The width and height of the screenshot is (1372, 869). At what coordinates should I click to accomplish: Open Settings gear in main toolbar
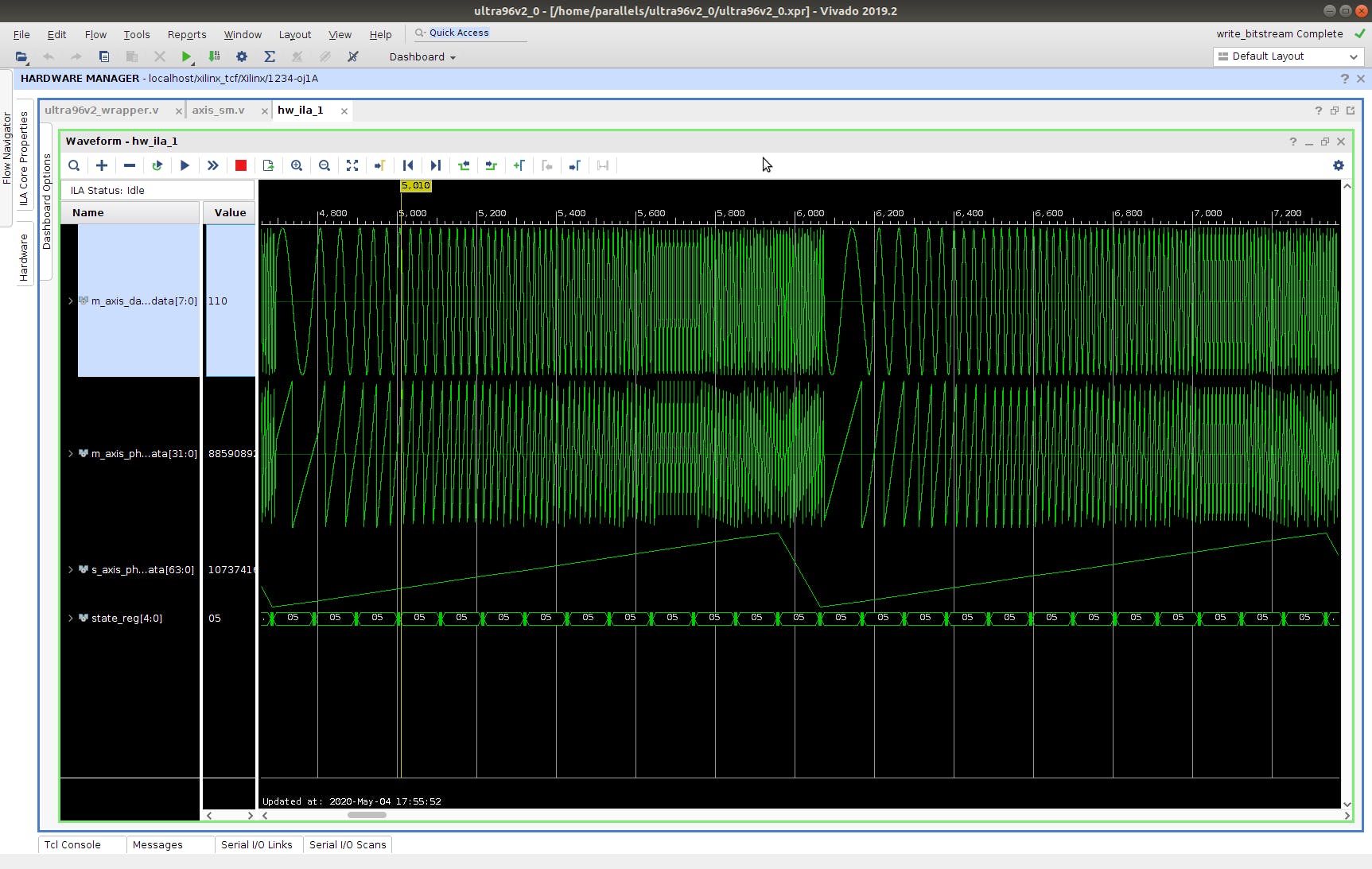[x=242, y=56]
